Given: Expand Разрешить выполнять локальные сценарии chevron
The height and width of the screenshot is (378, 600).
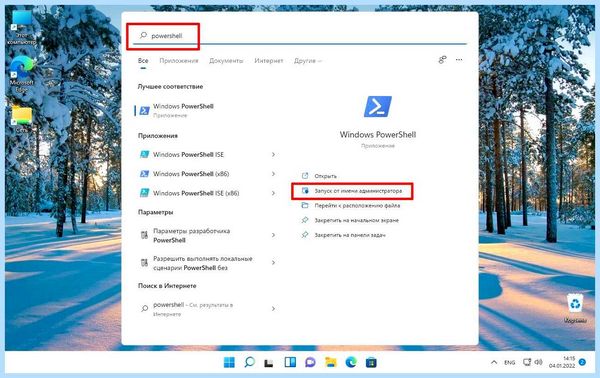Looking at the screenshot, I should coord(273,262).
